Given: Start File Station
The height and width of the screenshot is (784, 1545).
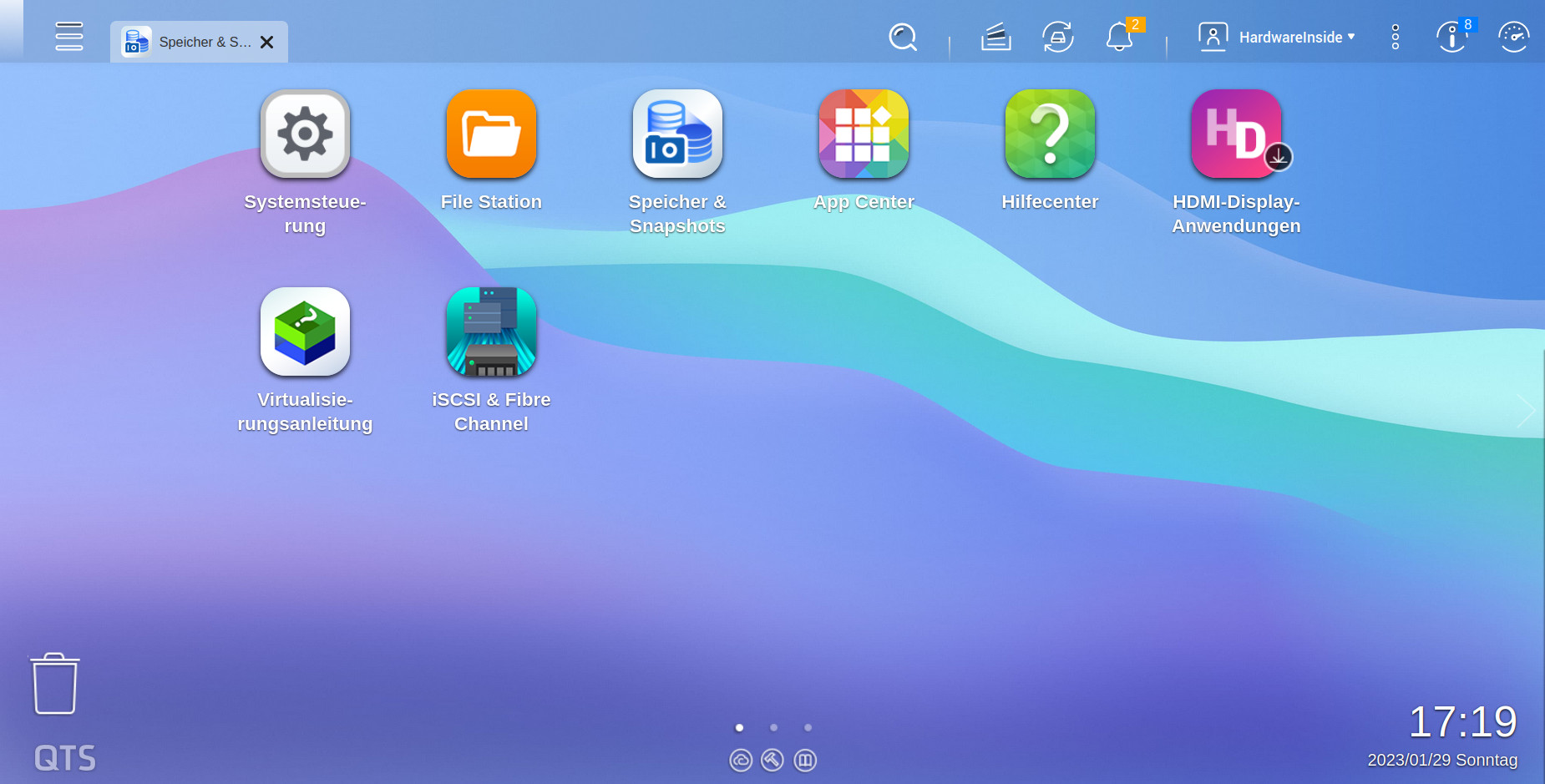Looking at the screenshot, I should [x=491, y=134].
